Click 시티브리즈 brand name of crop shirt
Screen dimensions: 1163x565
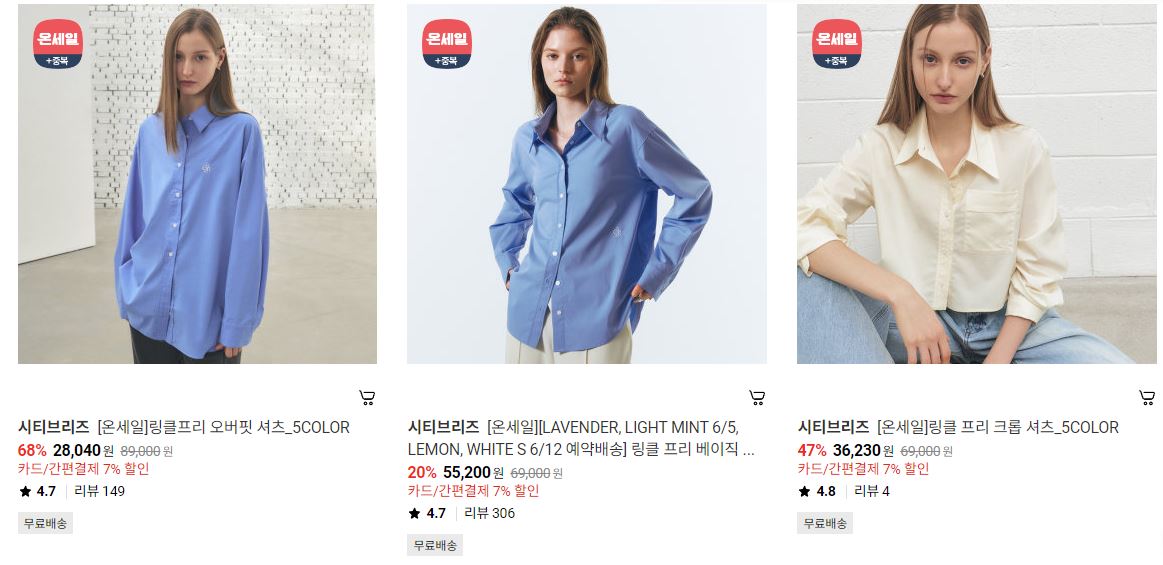[x=833, y=427]
